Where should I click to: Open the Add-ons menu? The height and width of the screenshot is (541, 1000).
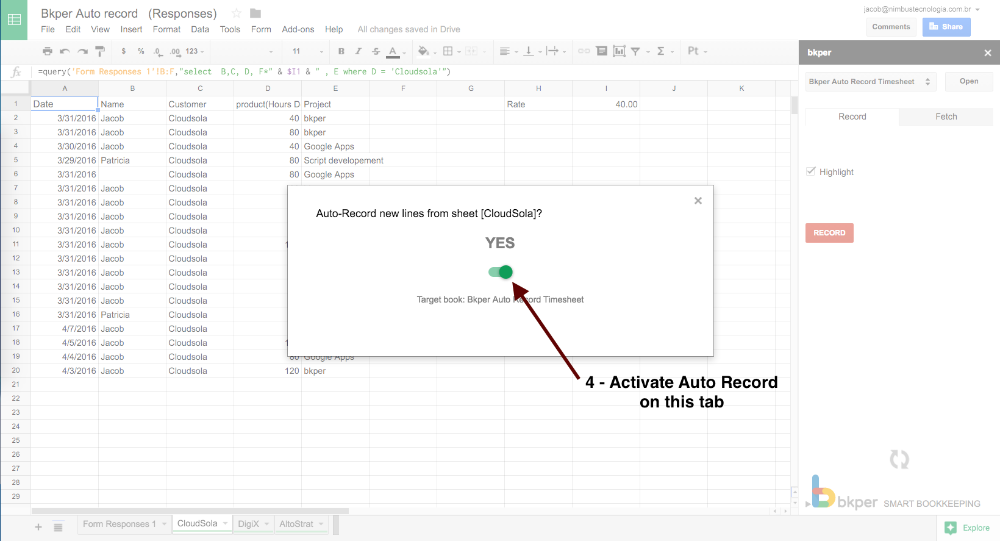298,29
